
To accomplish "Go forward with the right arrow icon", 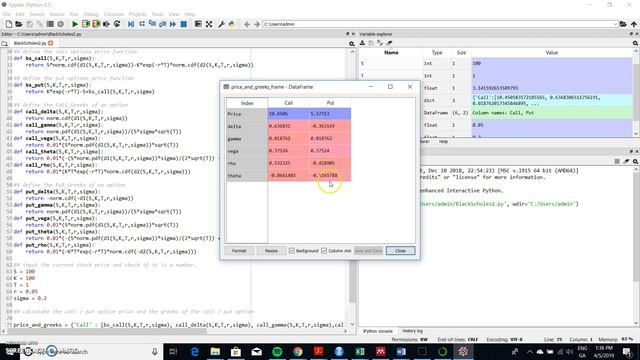I will click(x=257, y=24).
